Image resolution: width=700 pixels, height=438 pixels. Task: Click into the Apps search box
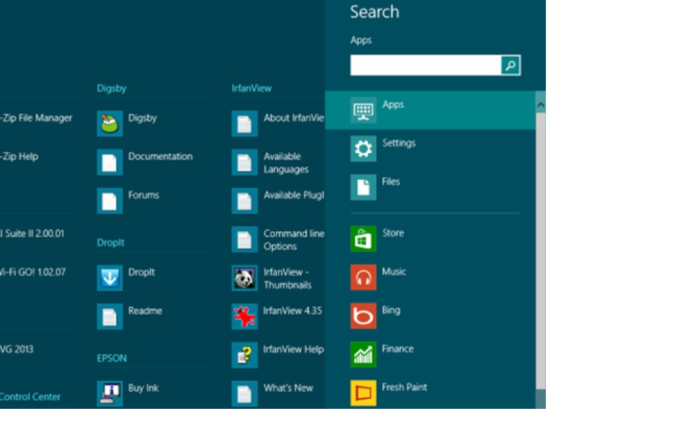(x=426, y=65)
